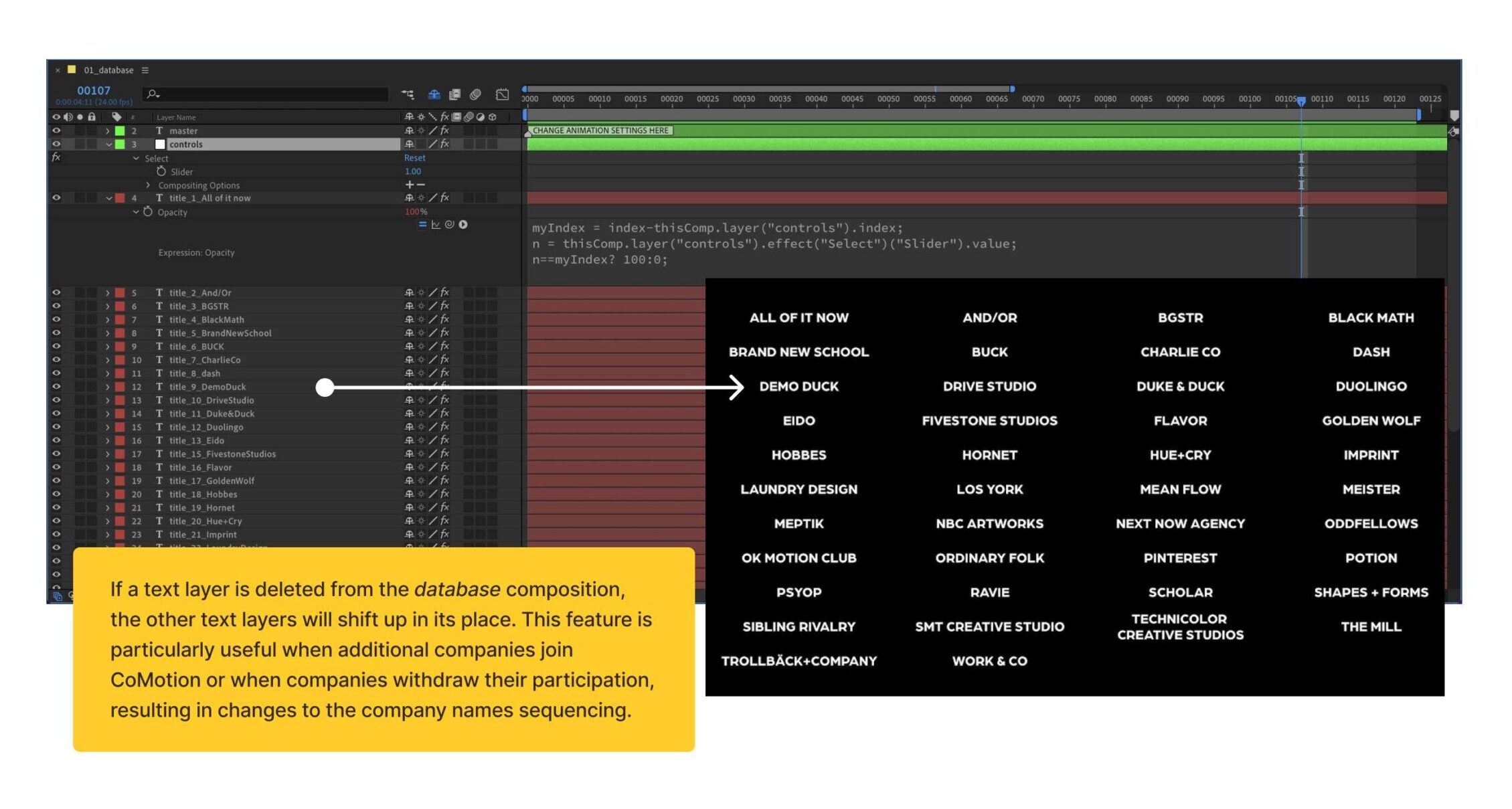
Task: Toggle the Opacity property stopwatch
Action: 148,211
